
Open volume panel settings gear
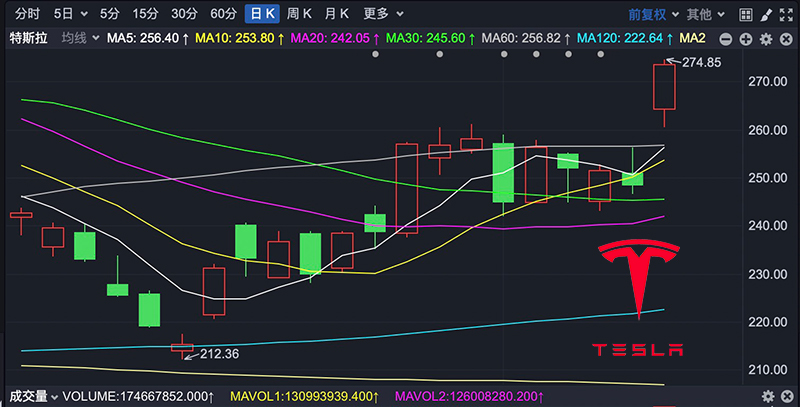(768, 396)
